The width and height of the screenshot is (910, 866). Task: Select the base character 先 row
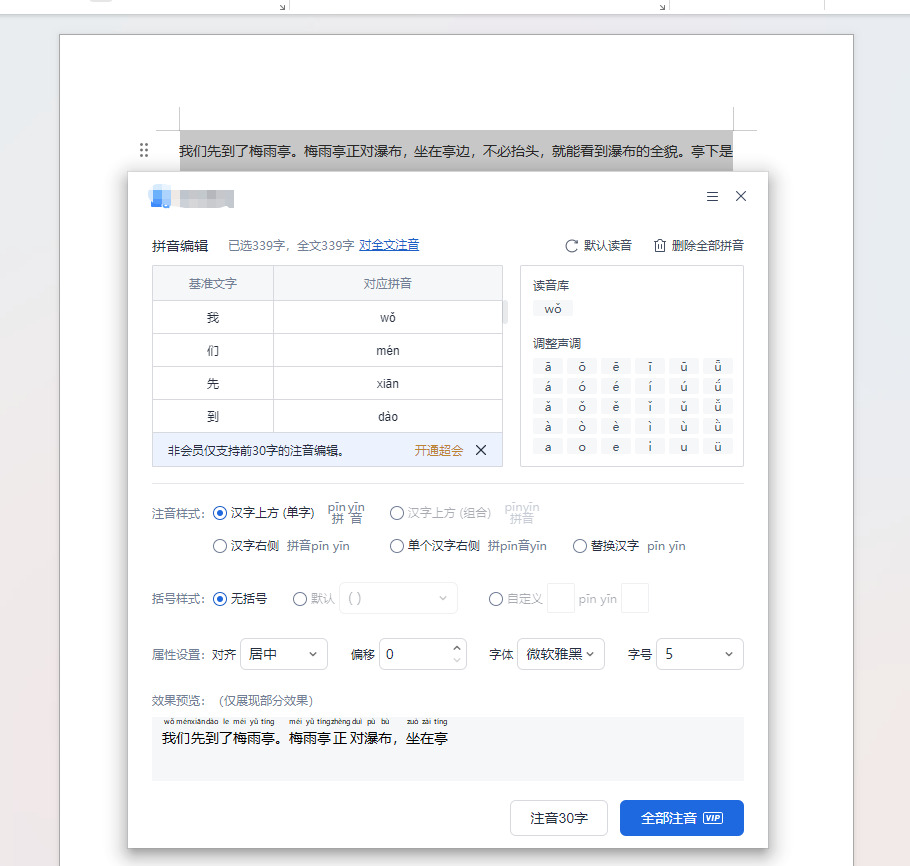[213, 384]
